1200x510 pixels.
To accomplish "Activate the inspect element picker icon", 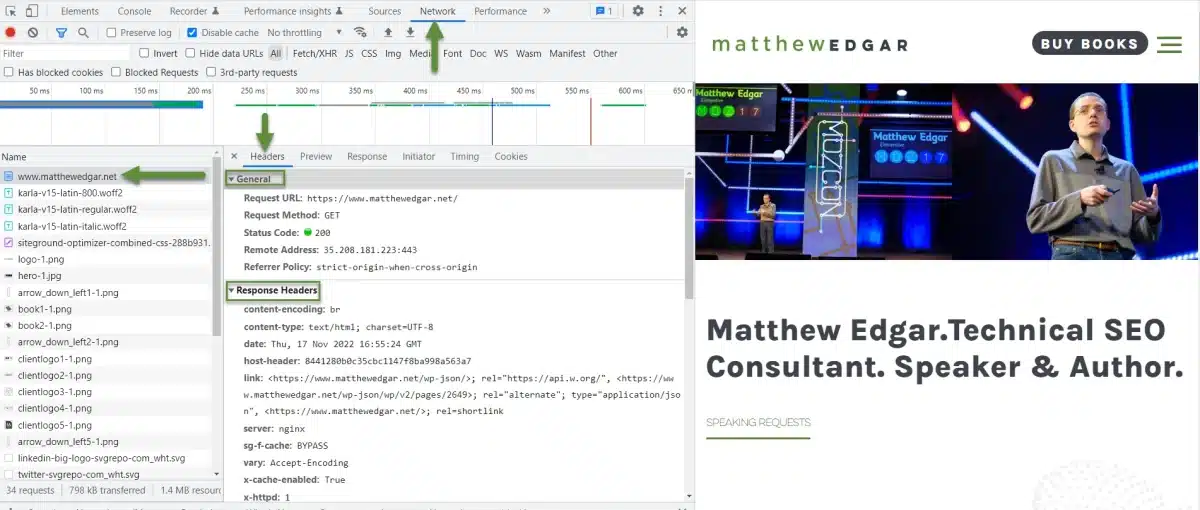I will click(x=10, y=11).
